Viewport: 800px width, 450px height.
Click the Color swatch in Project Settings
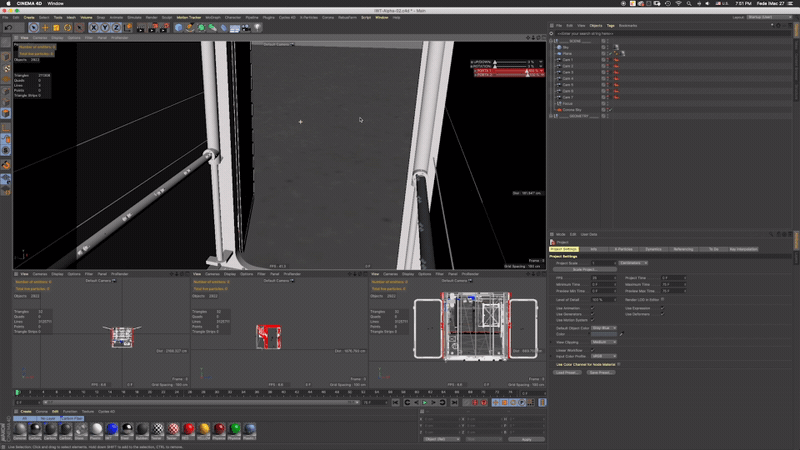pyautogui.click(x=602, y=334)
